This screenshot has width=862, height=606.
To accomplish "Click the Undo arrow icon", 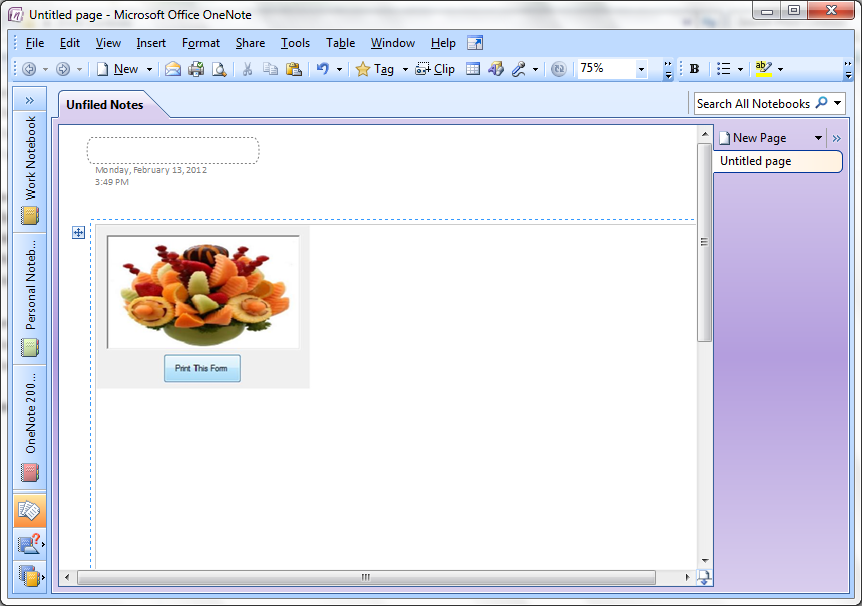I will (x=323, y=69).
